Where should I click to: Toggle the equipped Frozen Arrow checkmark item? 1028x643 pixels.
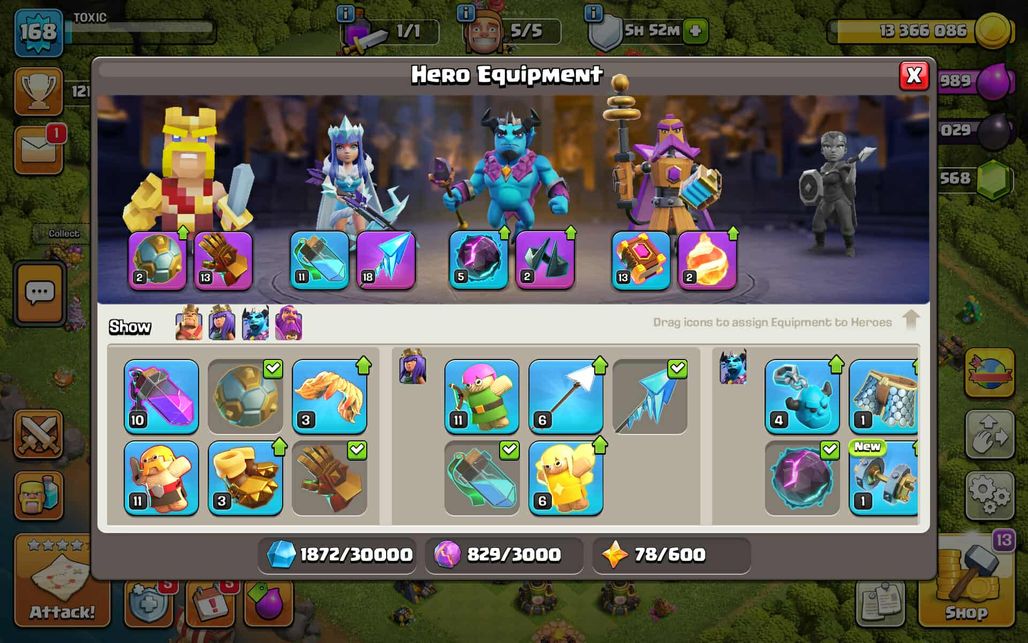(x=650, y=397)
